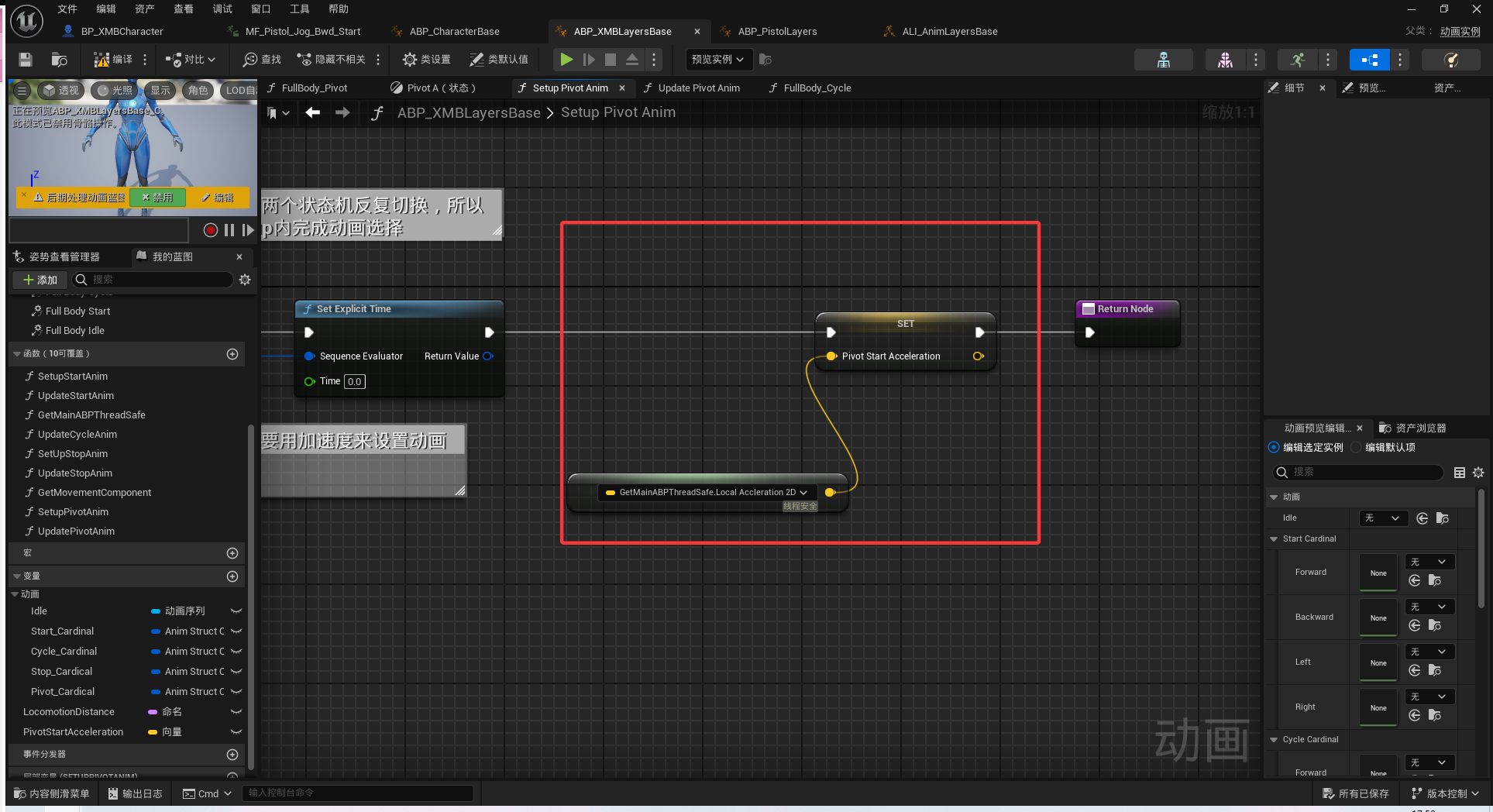Start simulation with the green play button
This screenshot has width=1493, height=812.
(566, 60)
